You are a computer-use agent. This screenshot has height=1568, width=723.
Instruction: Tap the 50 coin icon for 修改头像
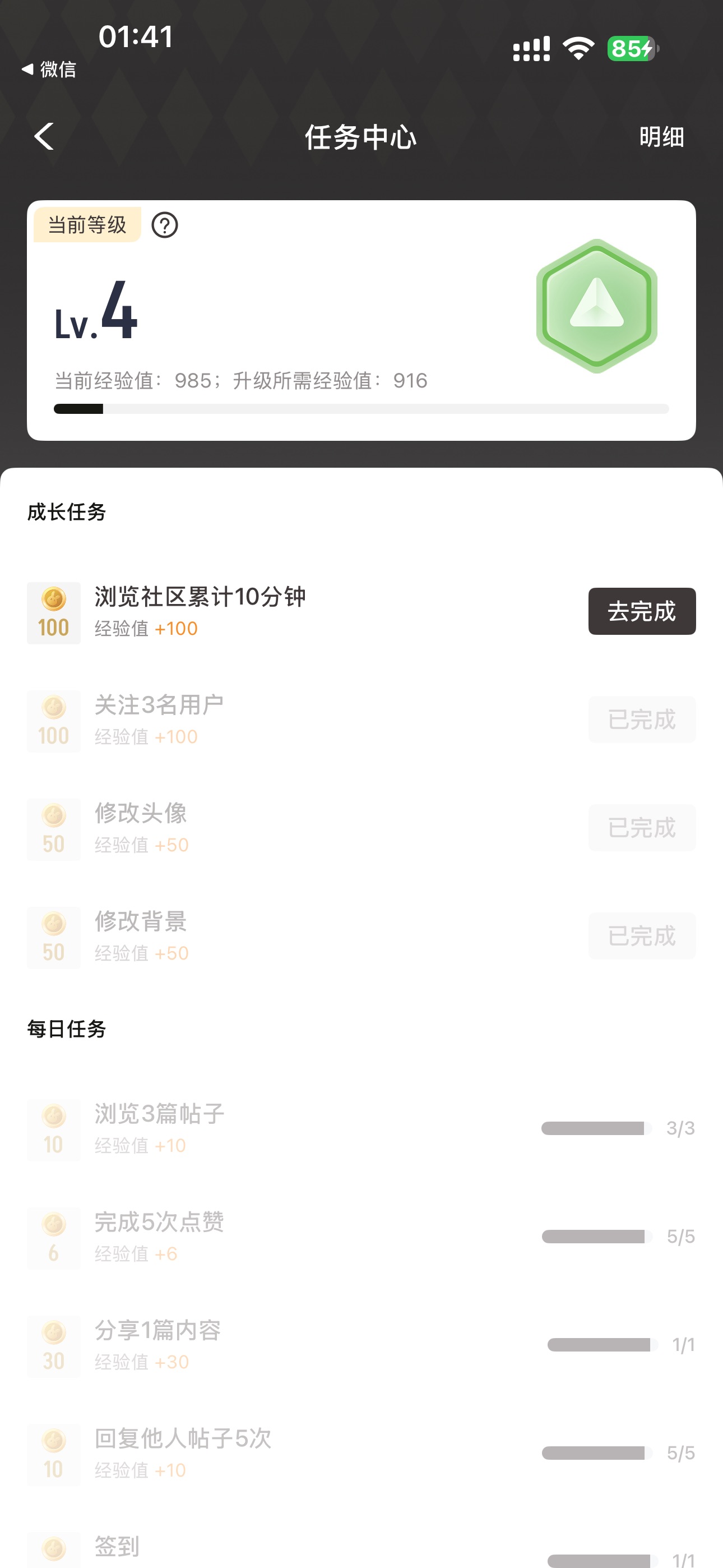[x=54, y=829]
